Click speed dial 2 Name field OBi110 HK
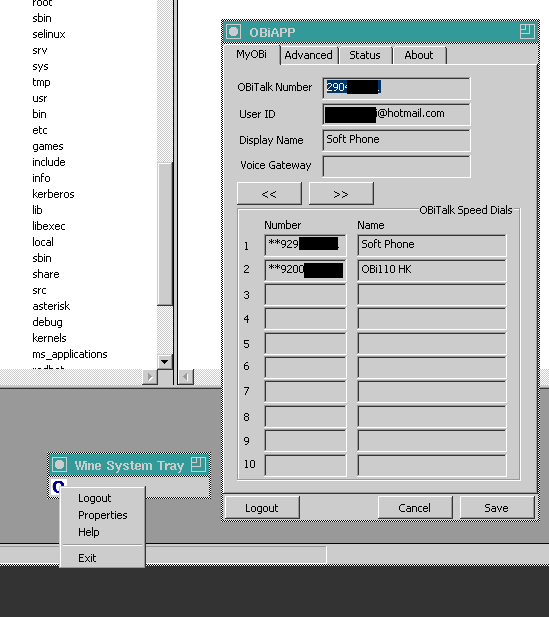Screen dimensions: 549x617 click(432, 270)
